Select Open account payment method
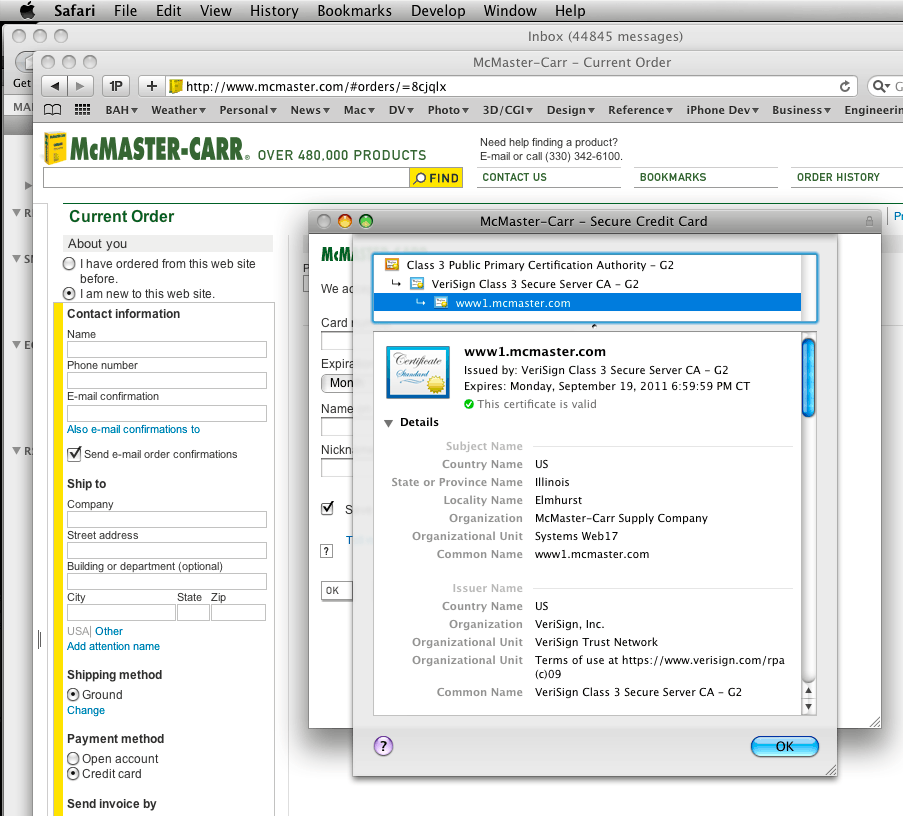 tap(73, 758)
